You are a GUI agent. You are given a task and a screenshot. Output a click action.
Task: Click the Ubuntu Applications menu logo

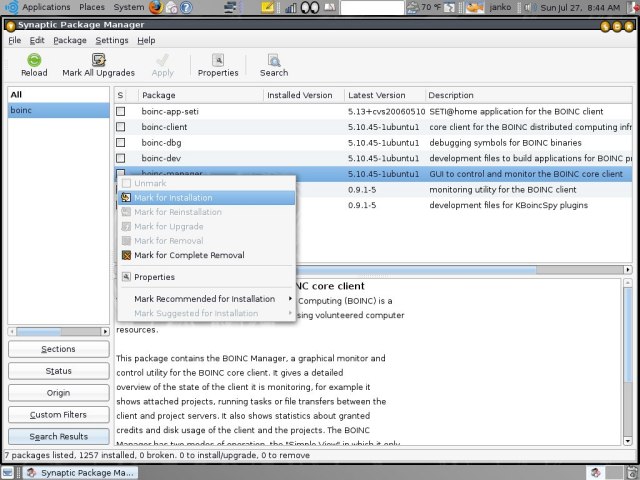[11, 7]
